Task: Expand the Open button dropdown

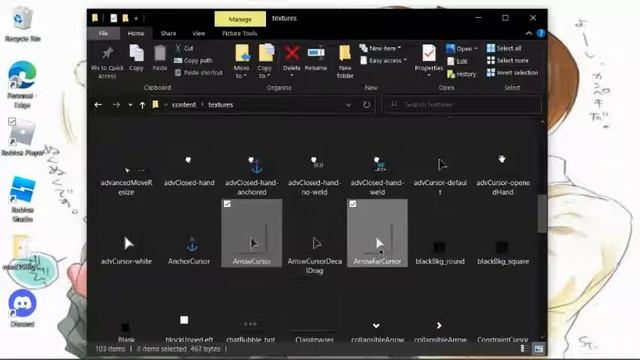Action: 476,49
